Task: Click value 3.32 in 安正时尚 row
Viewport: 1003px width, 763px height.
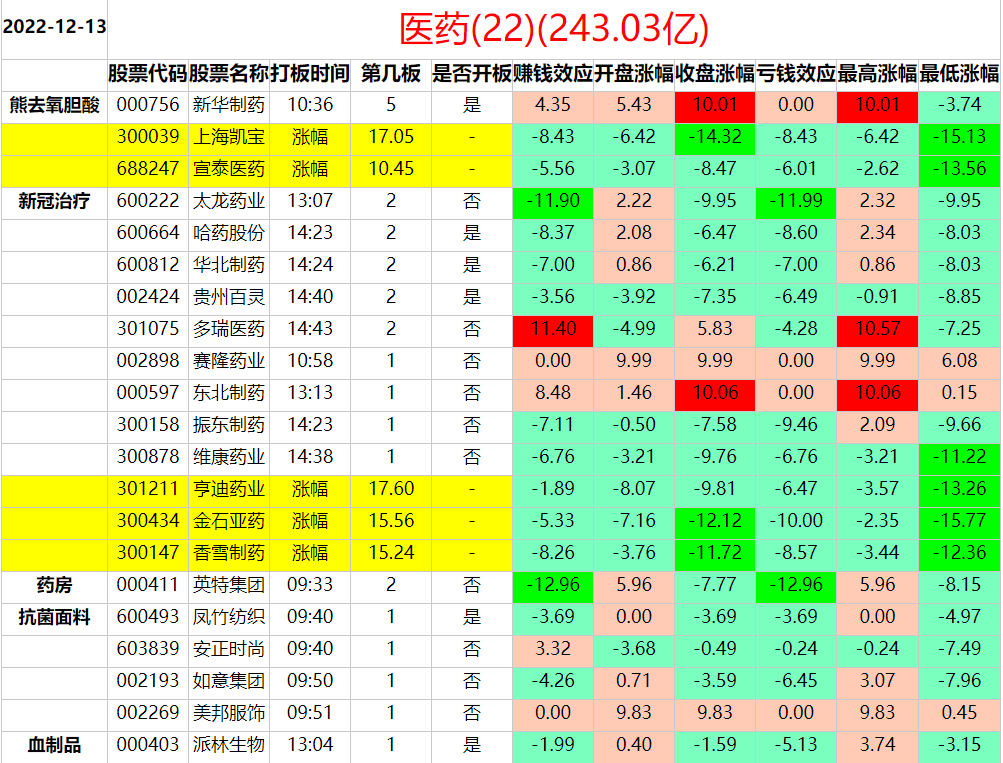Action: coord(553,649)
